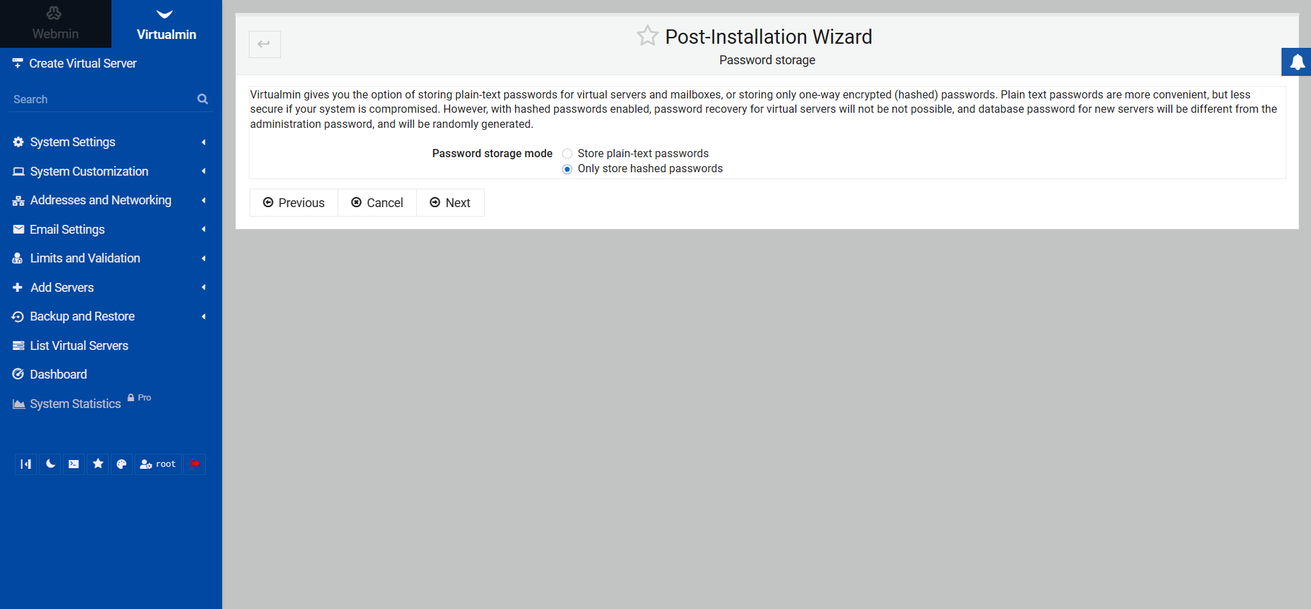Click the red logout icon
The width and height of the screenshot is (1311, 609).
[194, 464]
